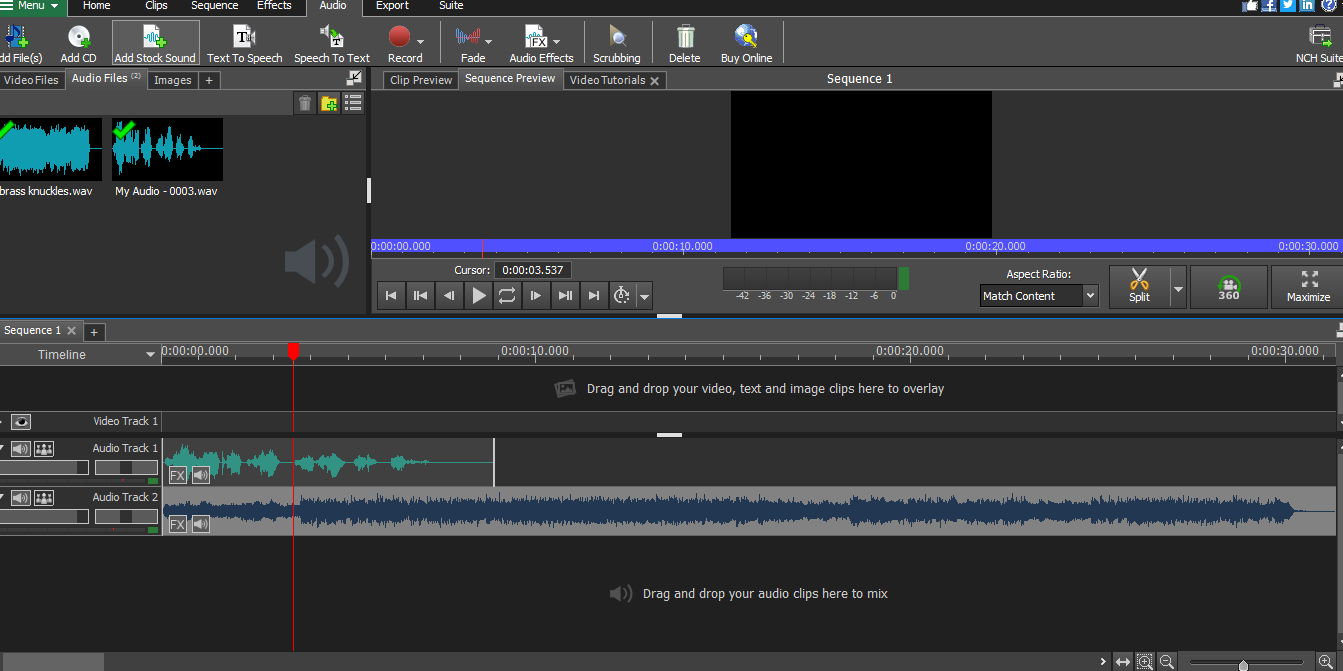
Task: Zoom out of the timeline
Action: (1167, 662)
